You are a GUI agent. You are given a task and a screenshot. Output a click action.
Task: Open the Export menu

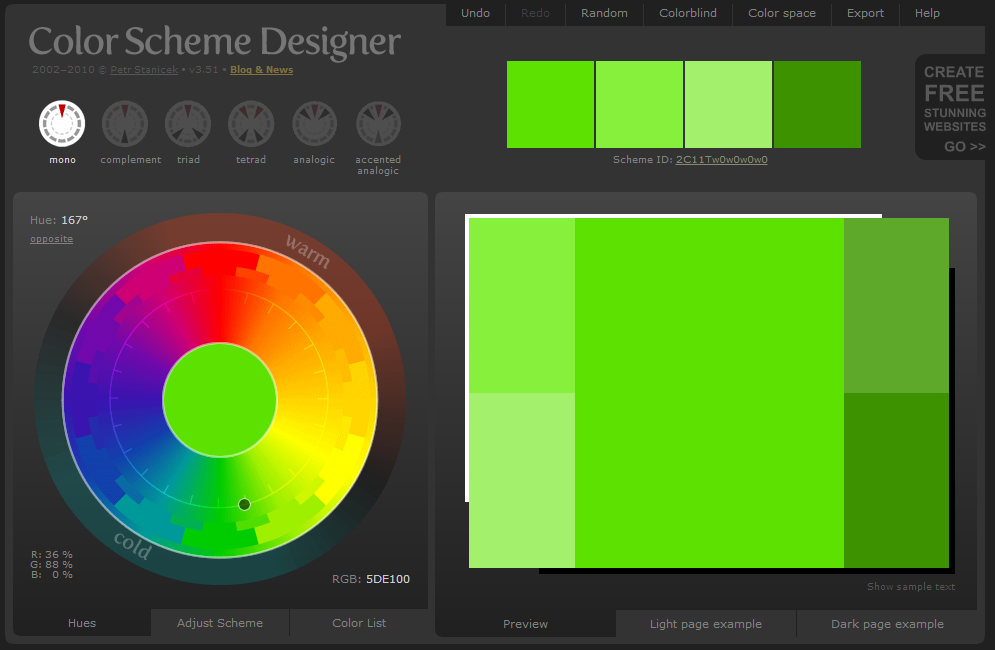pyautogui.click(x=864, y=13)
